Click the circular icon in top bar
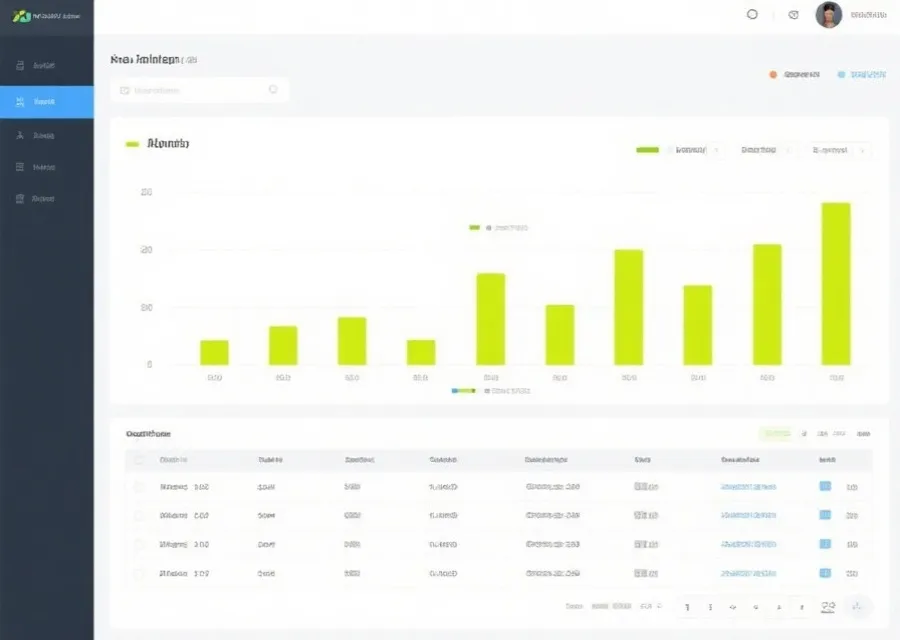Screen dimensions: 900x640 [x=753, y=15]
